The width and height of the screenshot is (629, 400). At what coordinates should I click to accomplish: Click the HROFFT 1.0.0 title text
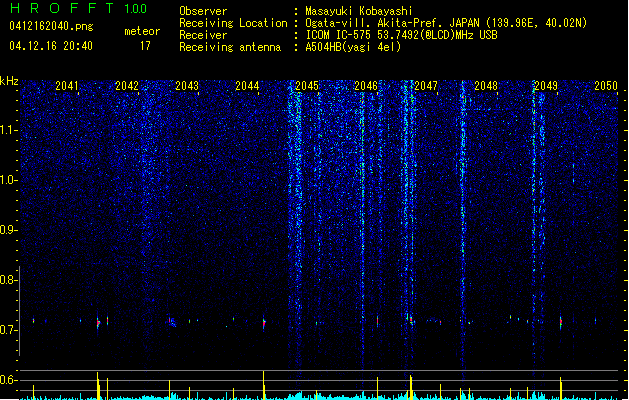tap(78, 8)
